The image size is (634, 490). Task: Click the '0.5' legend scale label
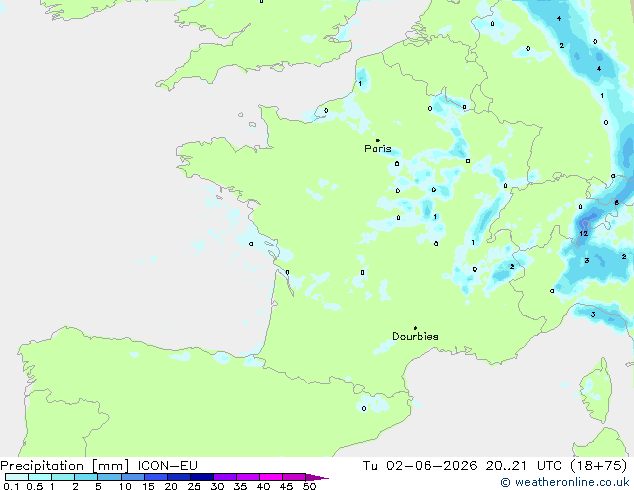click(x=34, y=486)
